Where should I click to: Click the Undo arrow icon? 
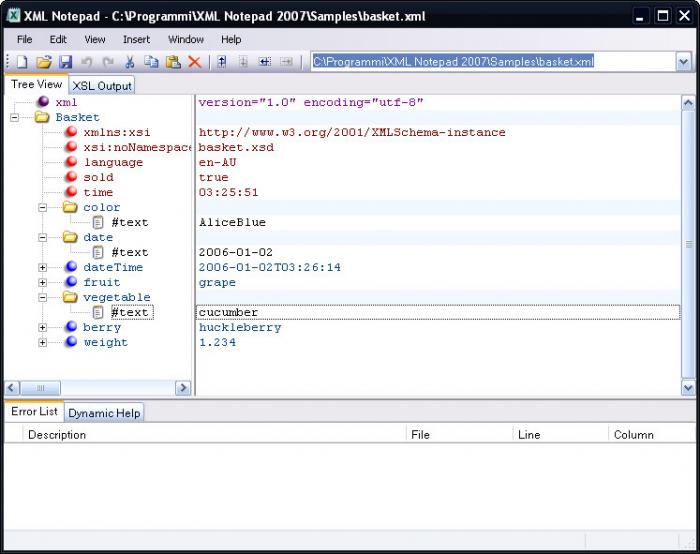pyautogui.click(x=86, y=62)
